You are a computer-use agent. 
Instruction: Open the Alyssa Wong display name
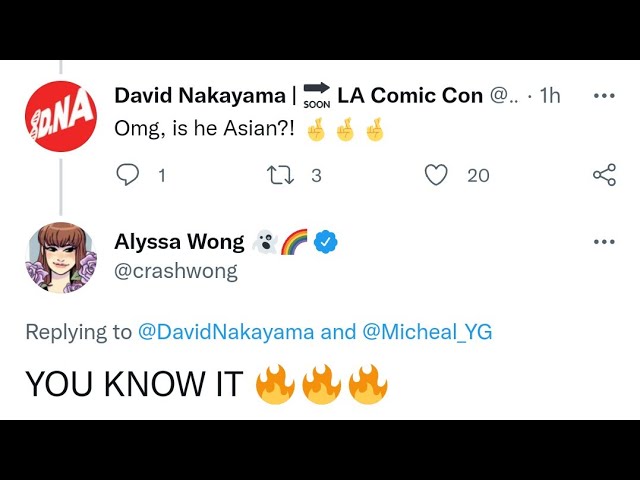(179, 242)
